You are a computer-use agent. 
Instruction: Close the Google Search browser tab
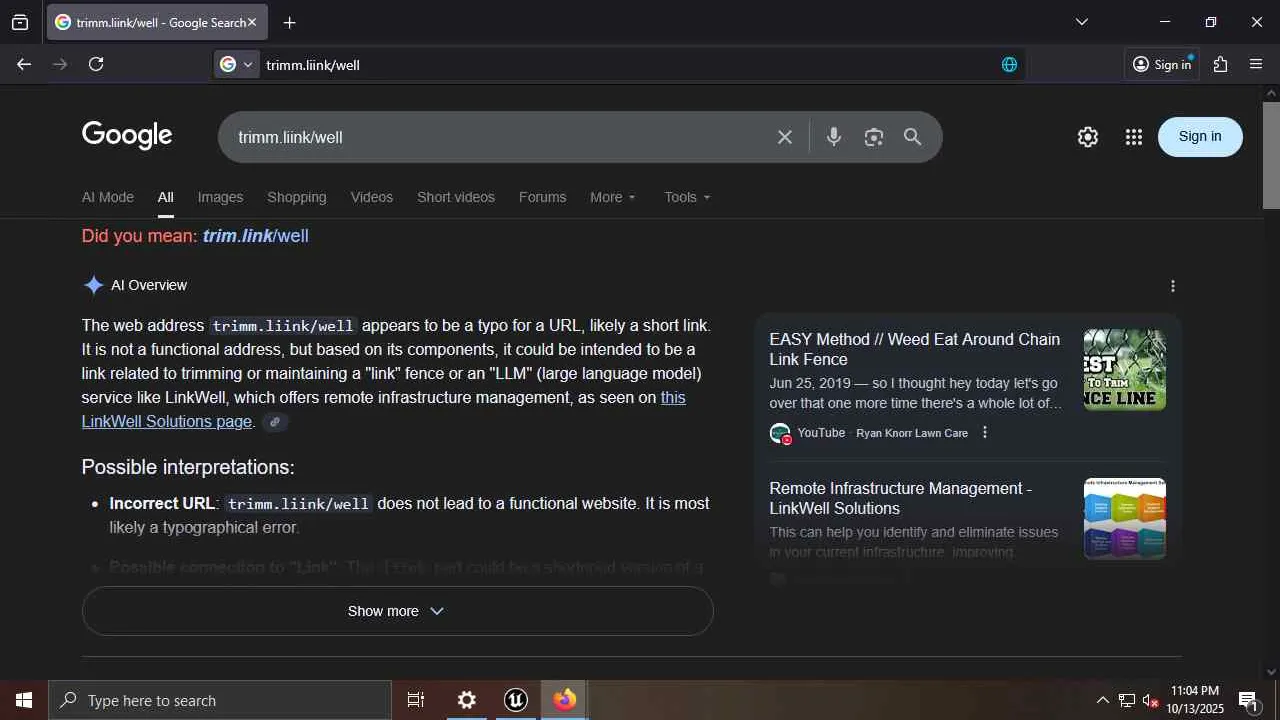252,22
